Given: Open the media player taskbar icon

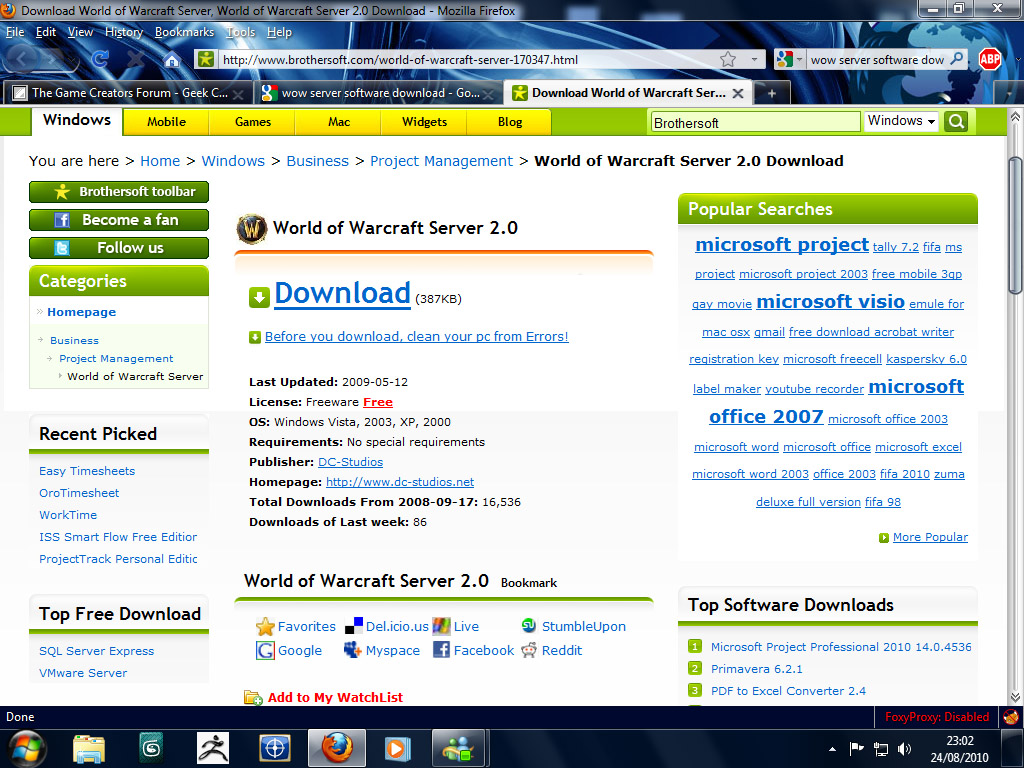Looking at the screenshot, I should point(397,748).
